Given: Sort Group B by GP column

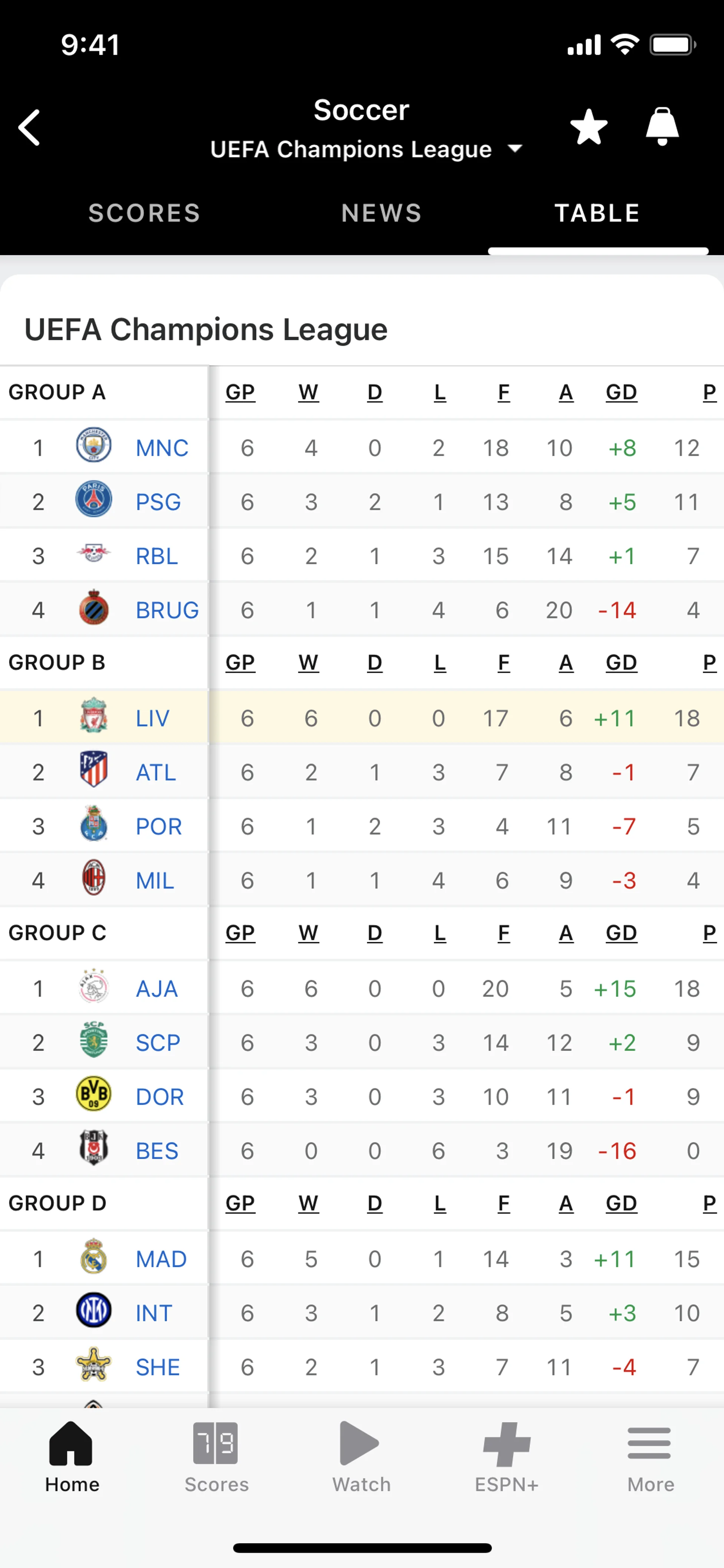Looking at the screenshot, I should [x=240, y=662].
